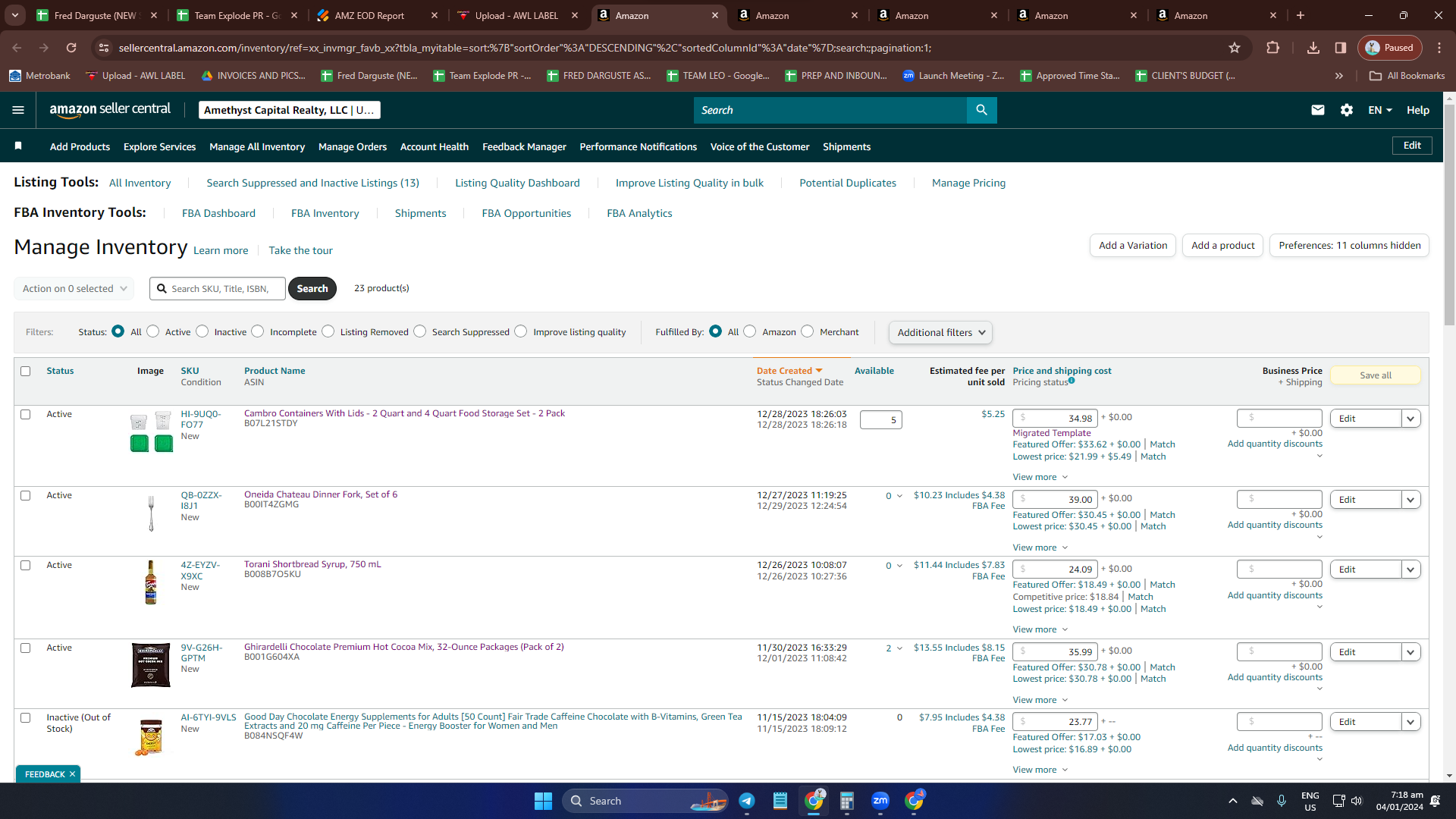Choose the Search Suppressed status filter

coord(420,331)
